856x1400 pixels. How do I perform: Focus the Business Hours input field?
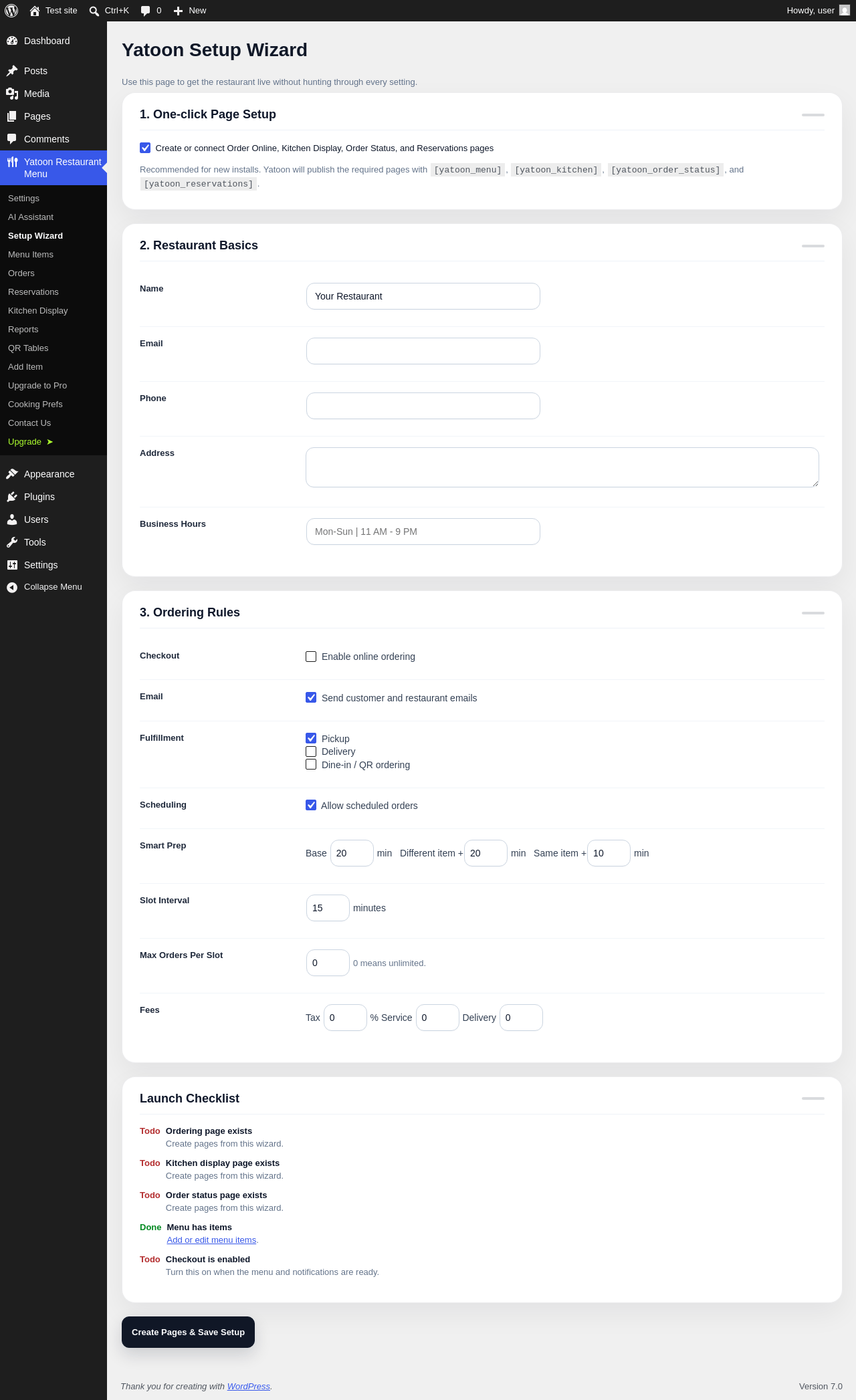pyautogui.click(x=423, y=532)
